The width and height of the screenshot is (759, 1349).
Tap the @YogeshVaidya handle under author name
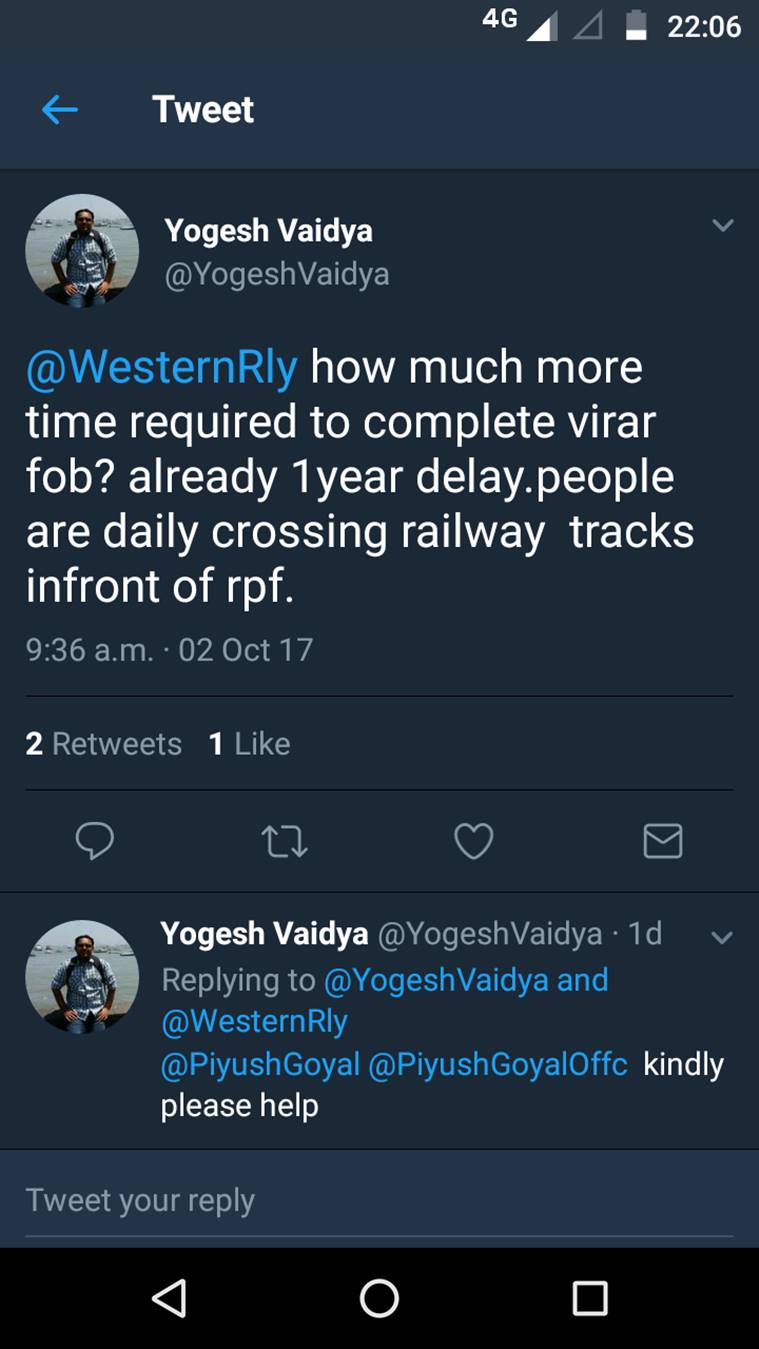tap(277, 274)
